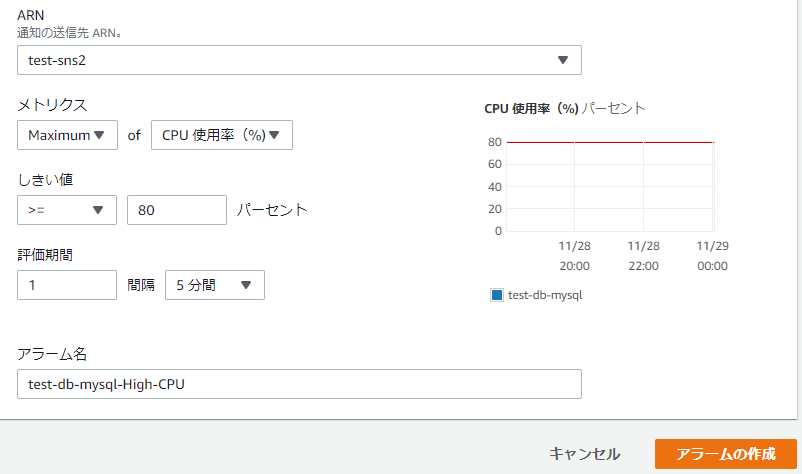Click the CPU 使用率 (%) chart title

pyautogui.click(x=564, y=108)
